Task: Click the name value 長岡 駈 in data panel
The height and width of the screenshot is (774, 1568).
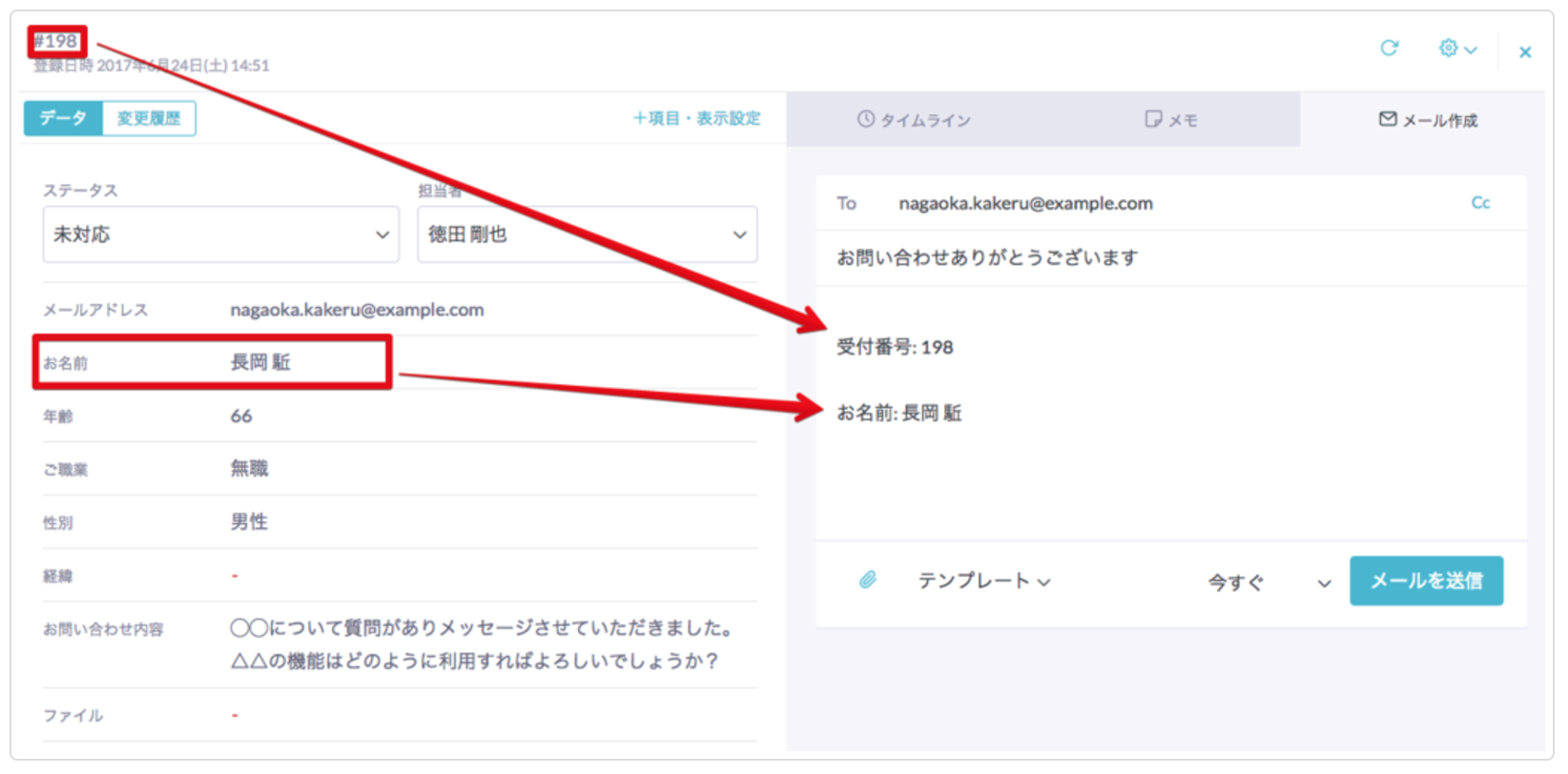Action: pyautogui.click(x=260, y=362)
